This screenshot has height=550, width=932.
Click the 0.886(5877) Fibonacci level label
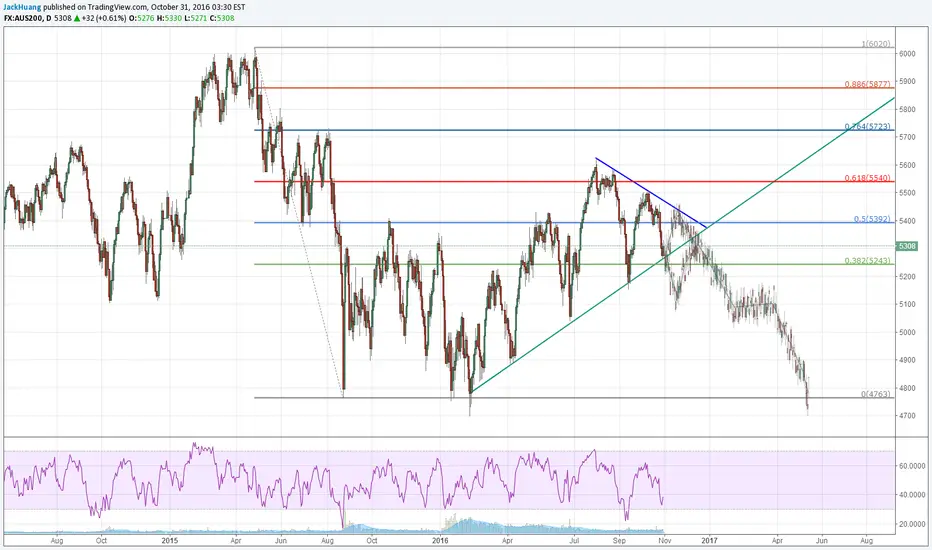(868, 84)
